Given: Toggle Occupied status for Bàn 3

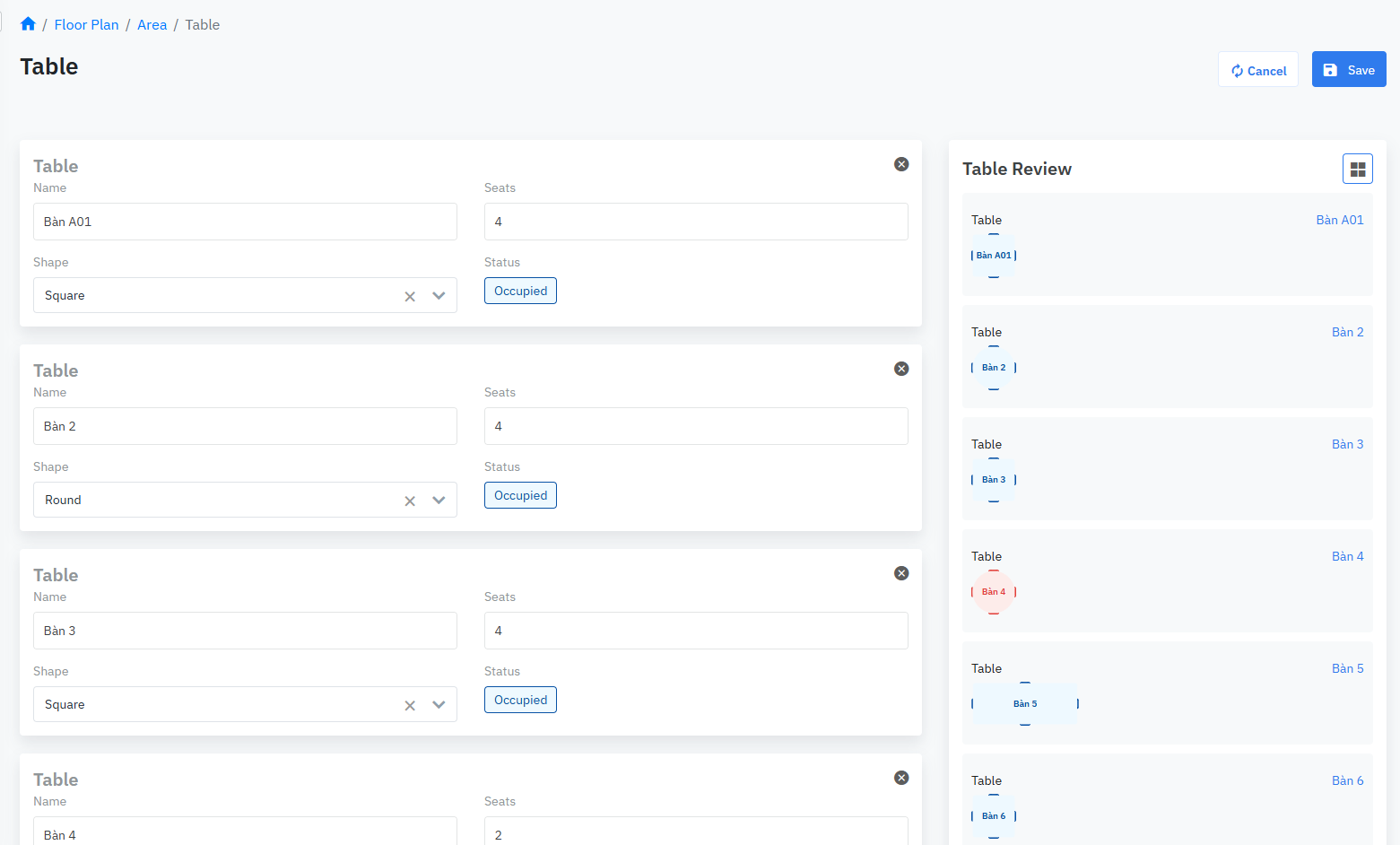Looking at the screenshot, I should click(x=520, y=700).
